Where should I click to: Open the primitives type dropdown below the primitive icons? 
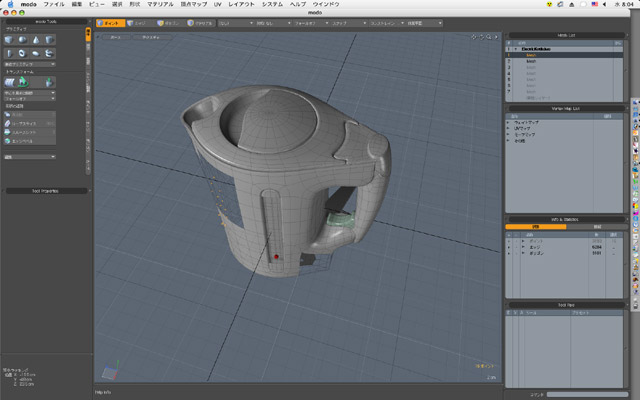coord(29,64)
